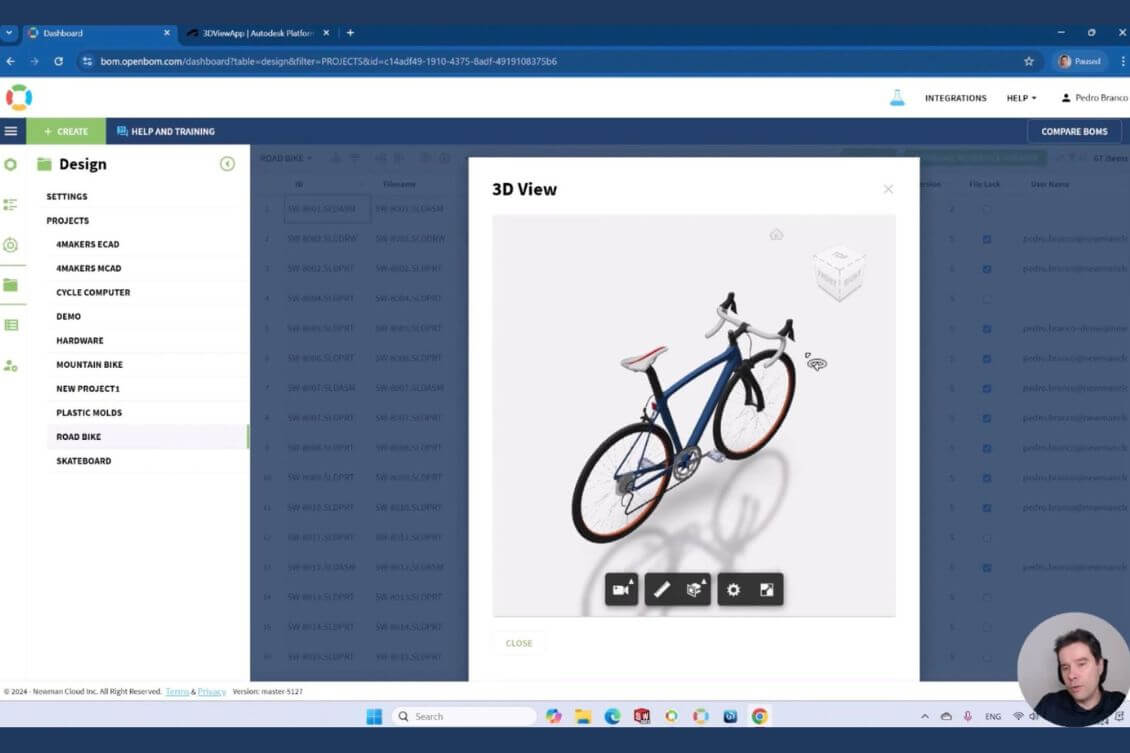
Task: Click the CLOSE button in 3D View
Action: coord(519,643)
